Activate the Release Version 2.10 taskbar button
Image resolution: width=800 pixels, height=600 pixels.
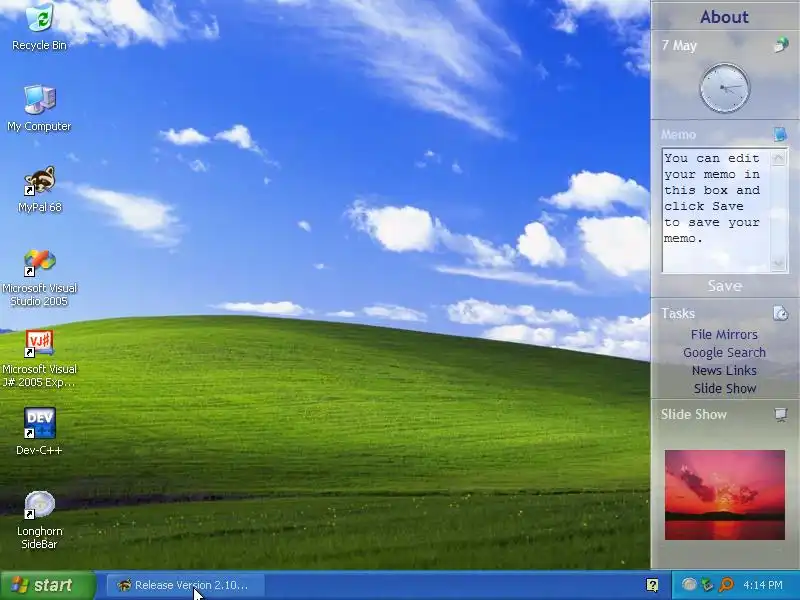pos(185,585)
